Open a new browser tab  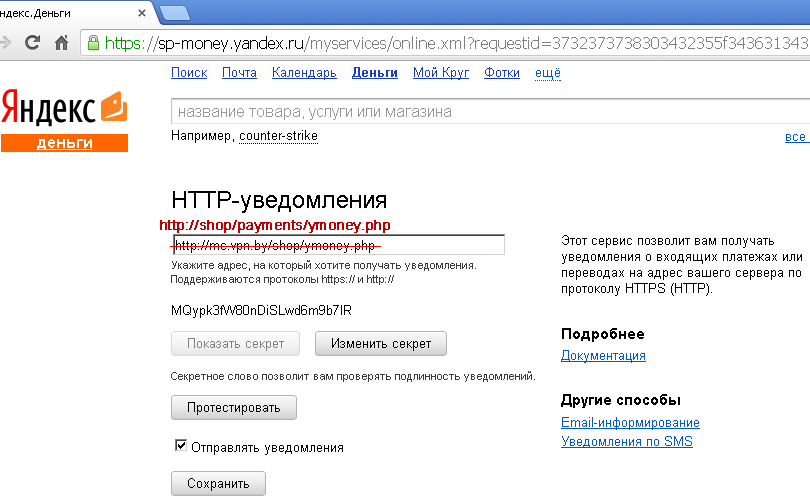click(x=175, y=12)
